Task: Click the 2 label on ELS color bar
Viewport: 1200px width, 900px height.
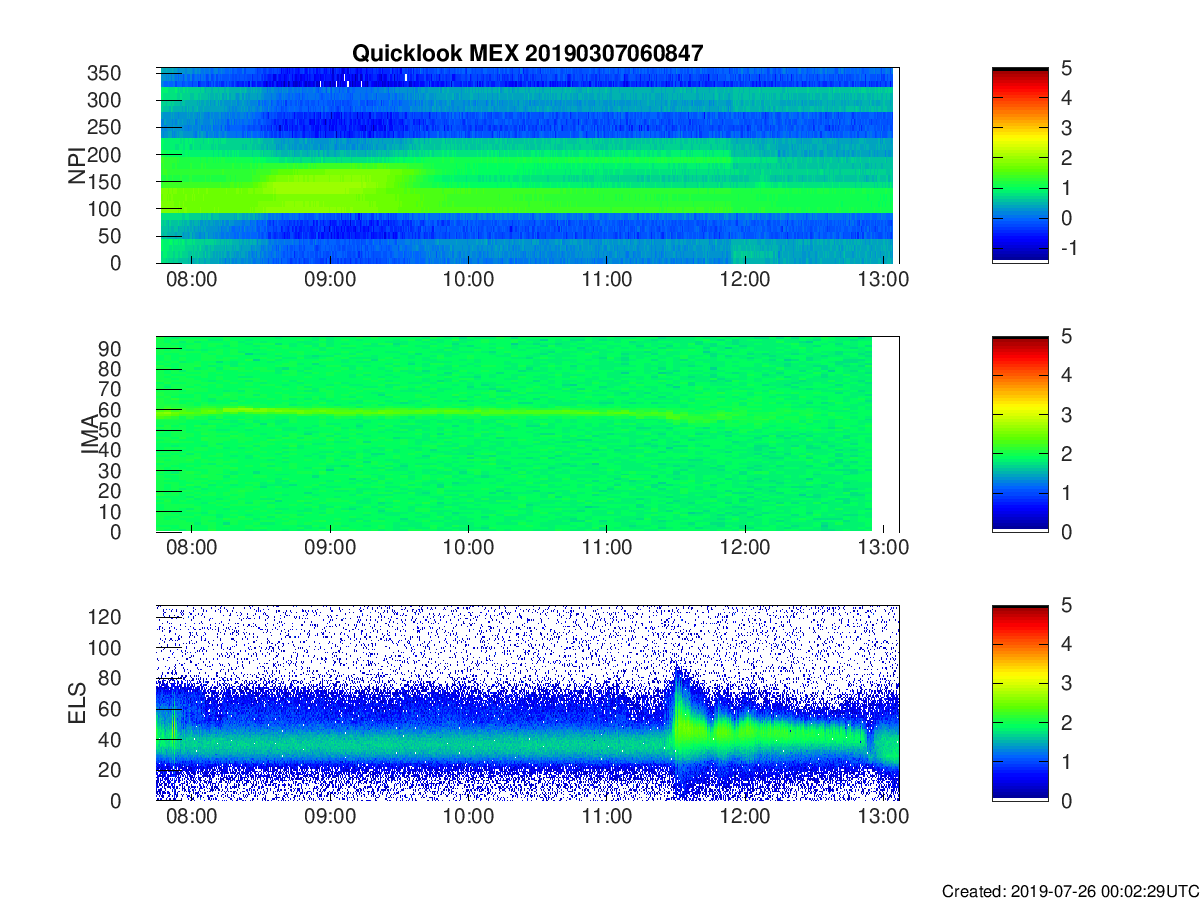Action: 1065,723
